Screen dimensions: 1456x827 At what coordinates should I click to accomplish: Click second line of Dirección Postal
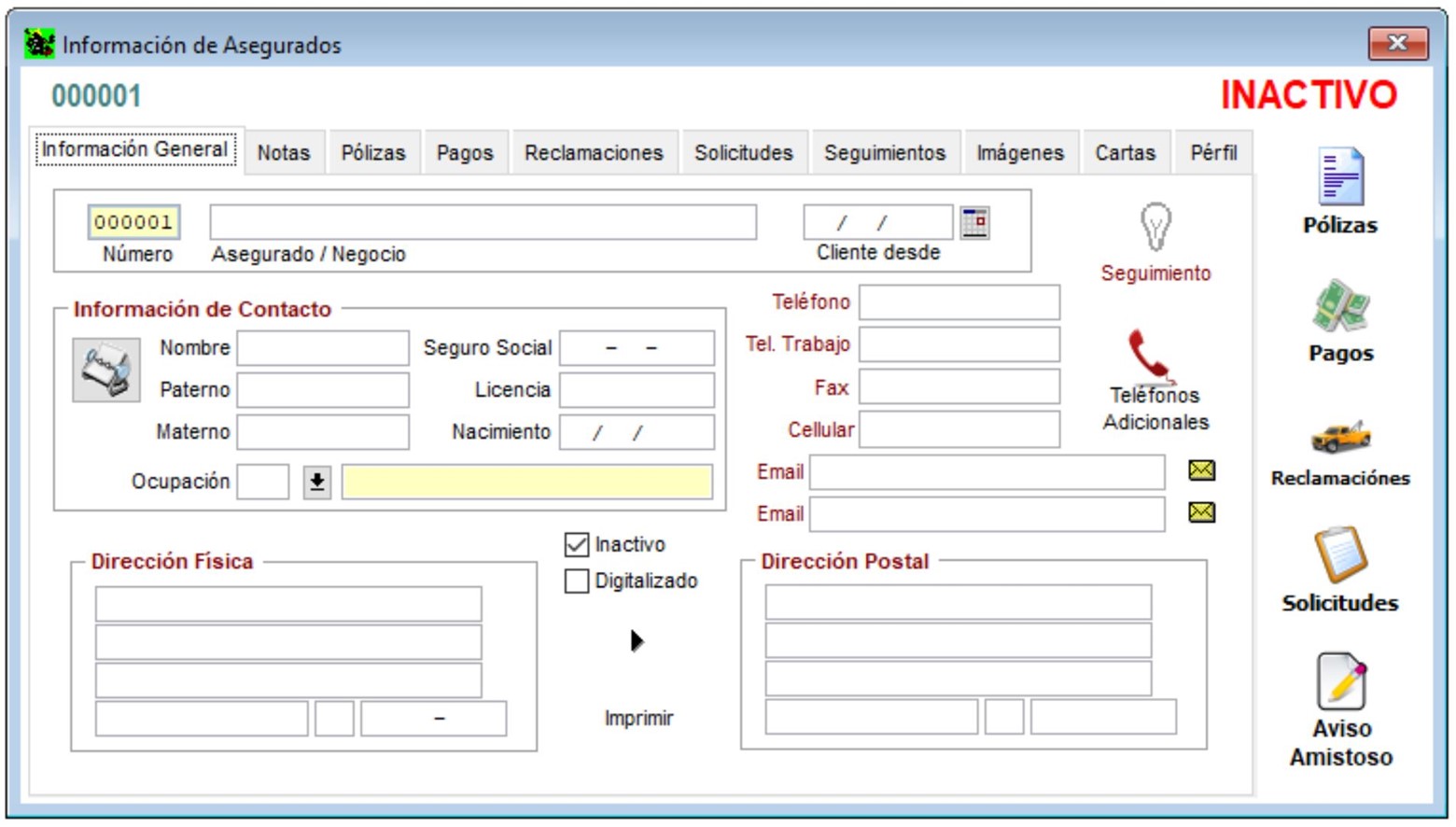959,640
